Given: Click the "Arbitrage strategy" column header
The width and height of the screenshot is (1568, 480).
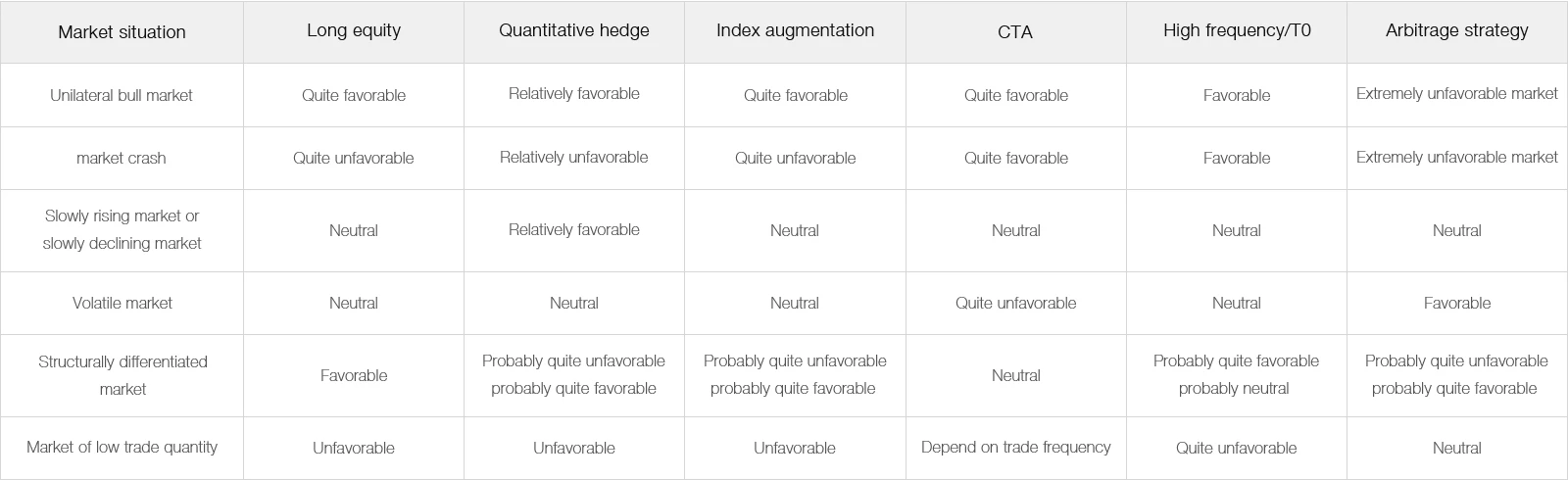Looking at the screenshot, I should pos(1457,30).
